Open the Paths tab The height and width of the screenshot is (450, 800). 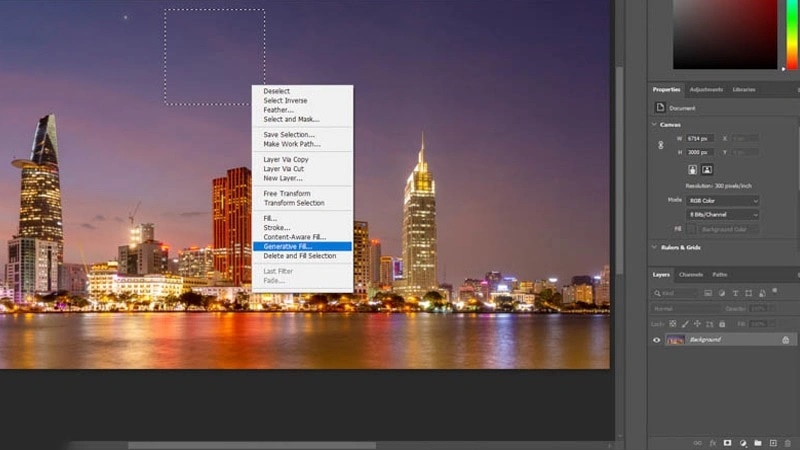[x=719, y=274]
